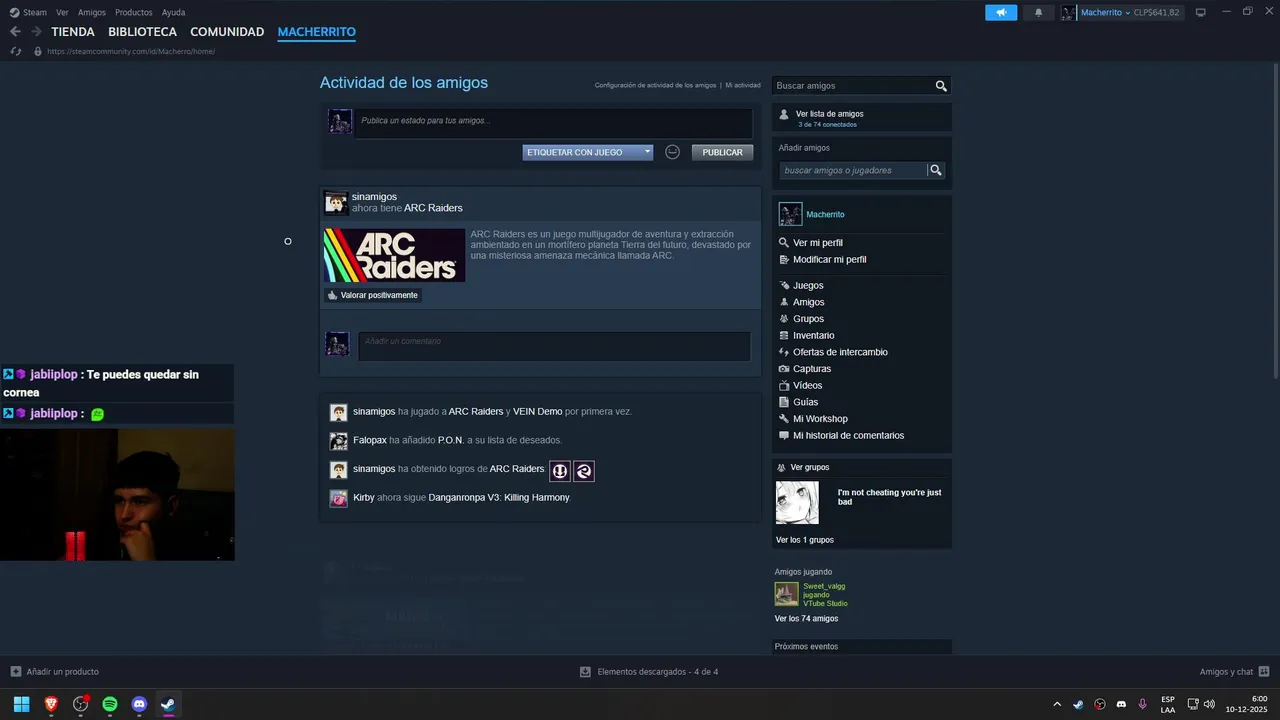Open Mi historial de comentarios link

(848, 436)
